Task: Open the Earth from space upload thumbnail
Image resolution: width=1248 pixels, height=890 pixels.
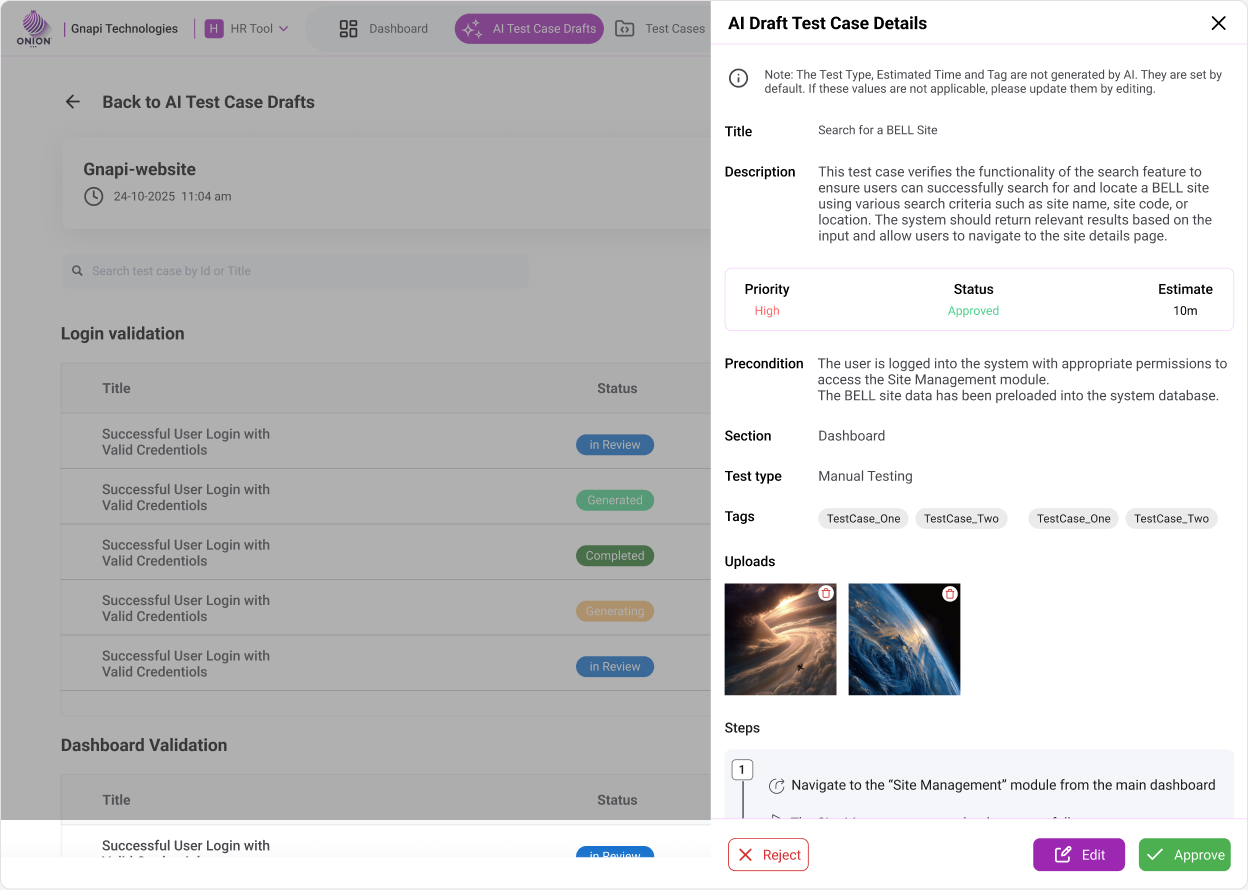Action: 904,640
